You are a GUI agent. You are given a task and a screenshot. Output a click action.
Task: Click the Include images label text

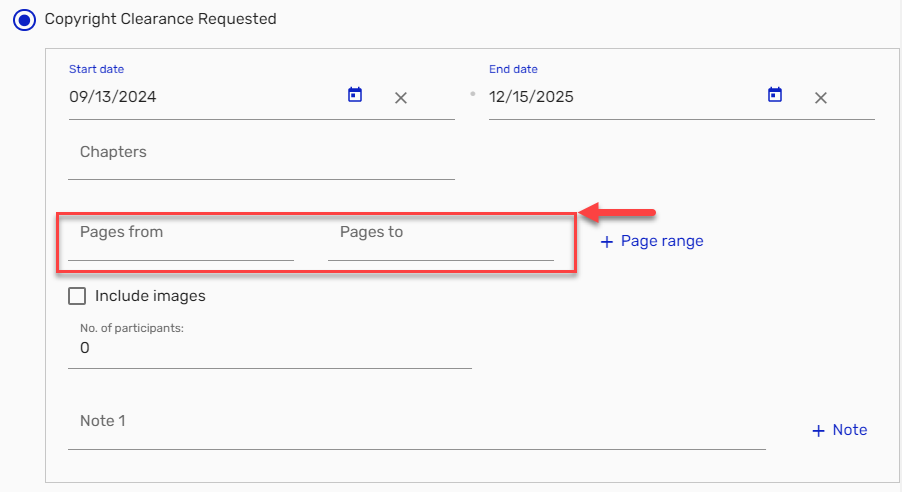(150, 296)
